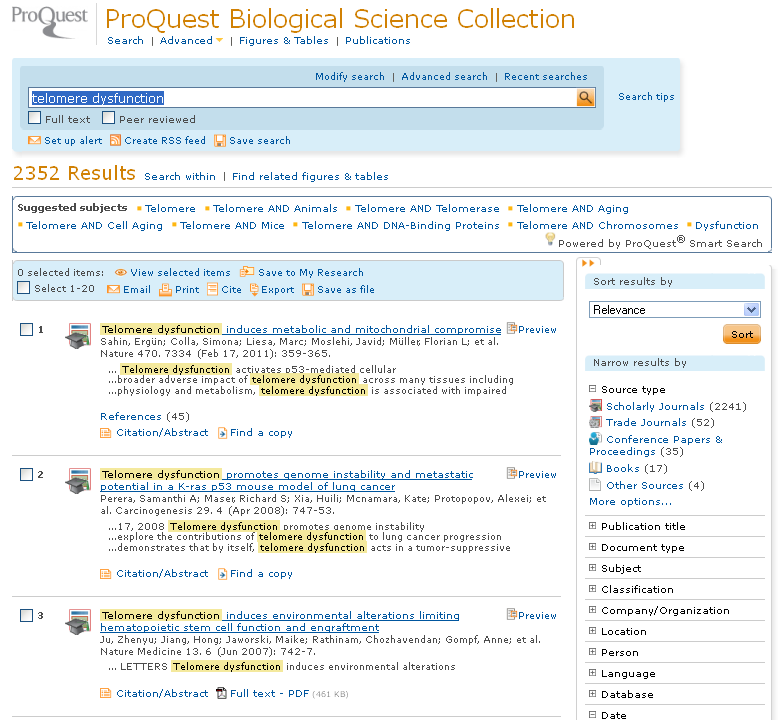Click the scholarly journal icon for result 1
The image size is (781, 720).
click(x=78, y=336)
